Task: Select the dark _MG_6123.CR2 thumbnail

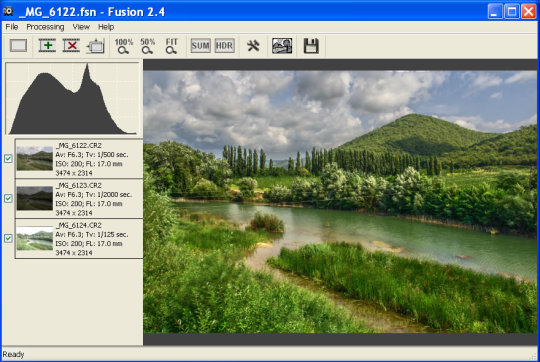Action: [x=35, y=198]
